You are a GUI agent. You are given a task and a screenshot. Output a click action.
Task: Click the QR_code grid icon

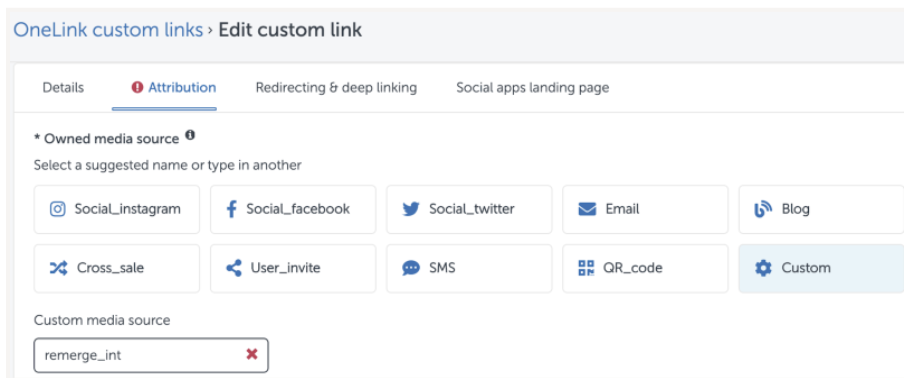coord(586,268)
